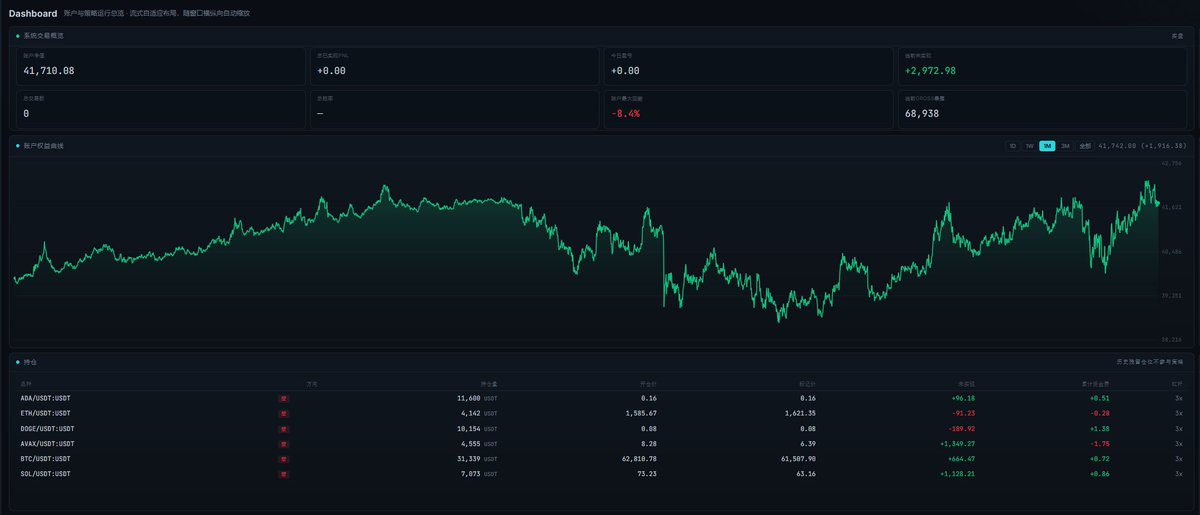The image size is (1200, 515).
Task: Click SOL mark price 63.16
Action: [x=805, y=473]
